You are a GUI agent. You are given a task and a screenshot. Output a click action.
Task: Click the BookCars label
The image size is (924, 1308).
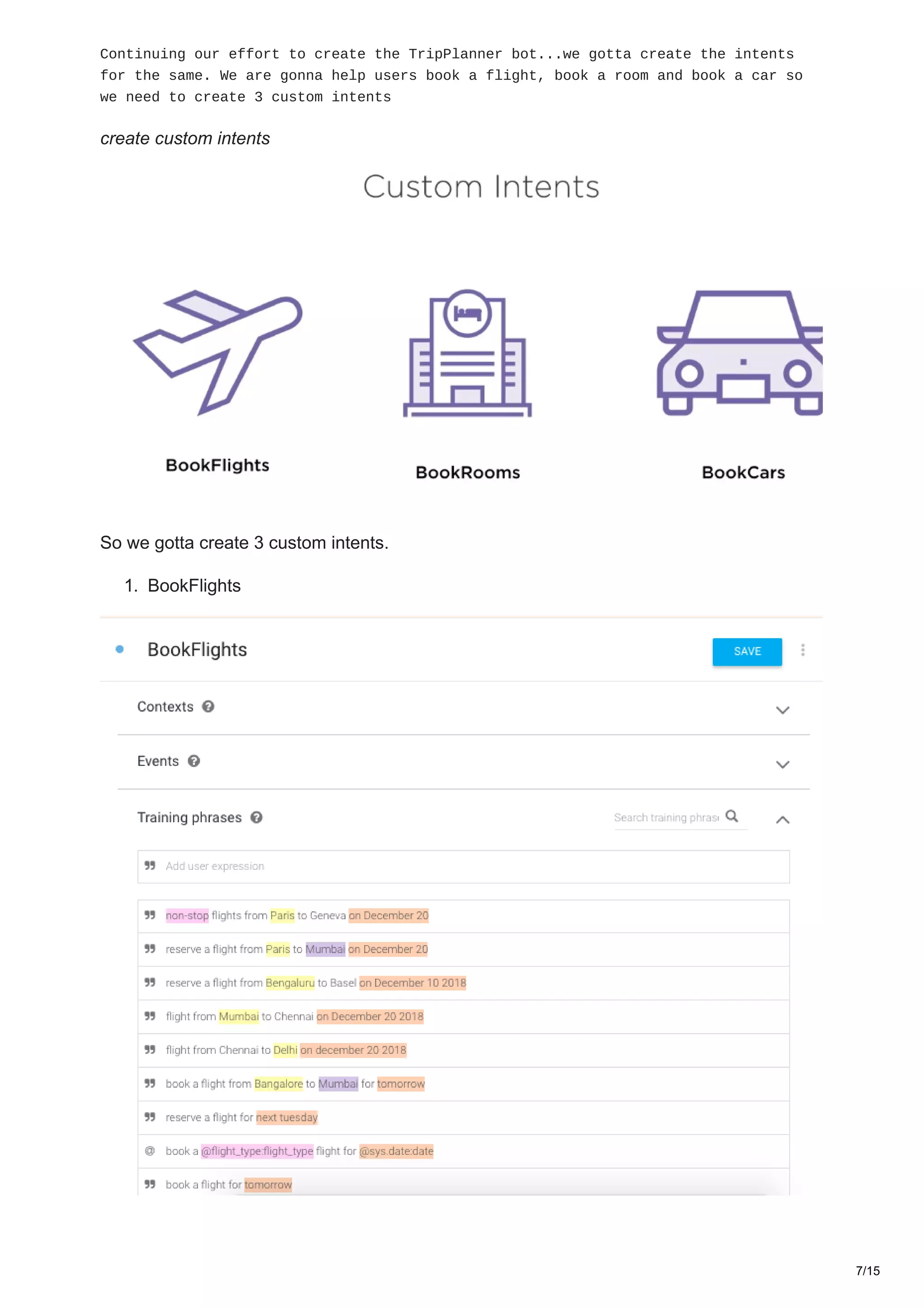(x=744, y=472)
